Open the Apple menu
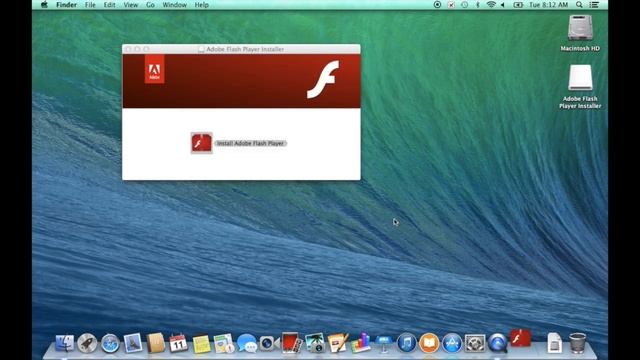Screen dimensions: 640x360 point(44,5)
